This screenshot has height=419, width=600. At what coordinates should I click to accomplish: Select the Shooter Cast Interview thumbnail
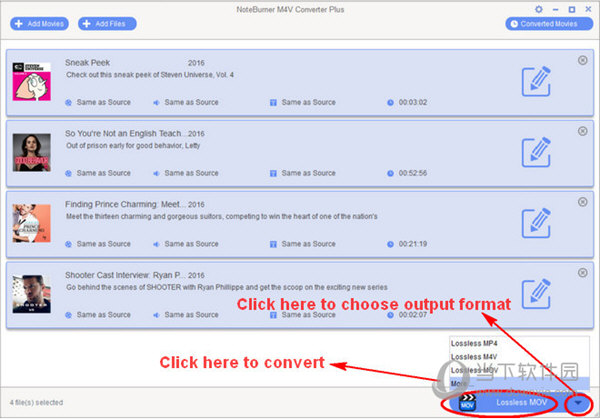point(32,294)
